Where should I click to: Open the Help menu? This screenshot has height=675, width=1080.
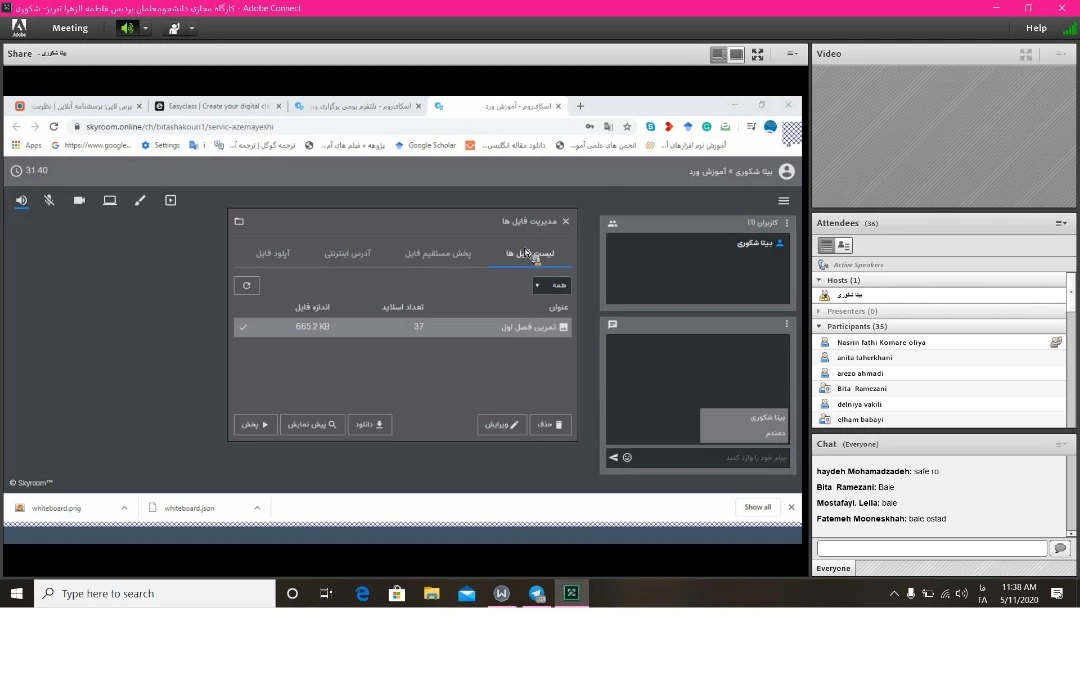tap(1036, 28)
